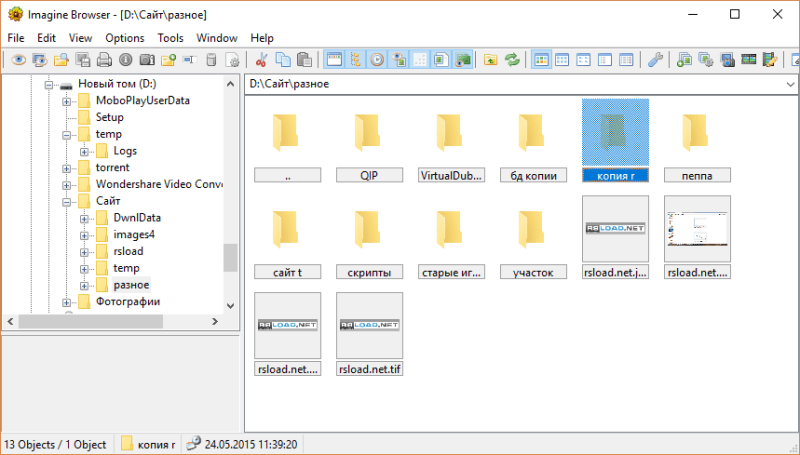Select Wondershare Video Conv folder in tree
800x455 pixels.
[159, 184]
